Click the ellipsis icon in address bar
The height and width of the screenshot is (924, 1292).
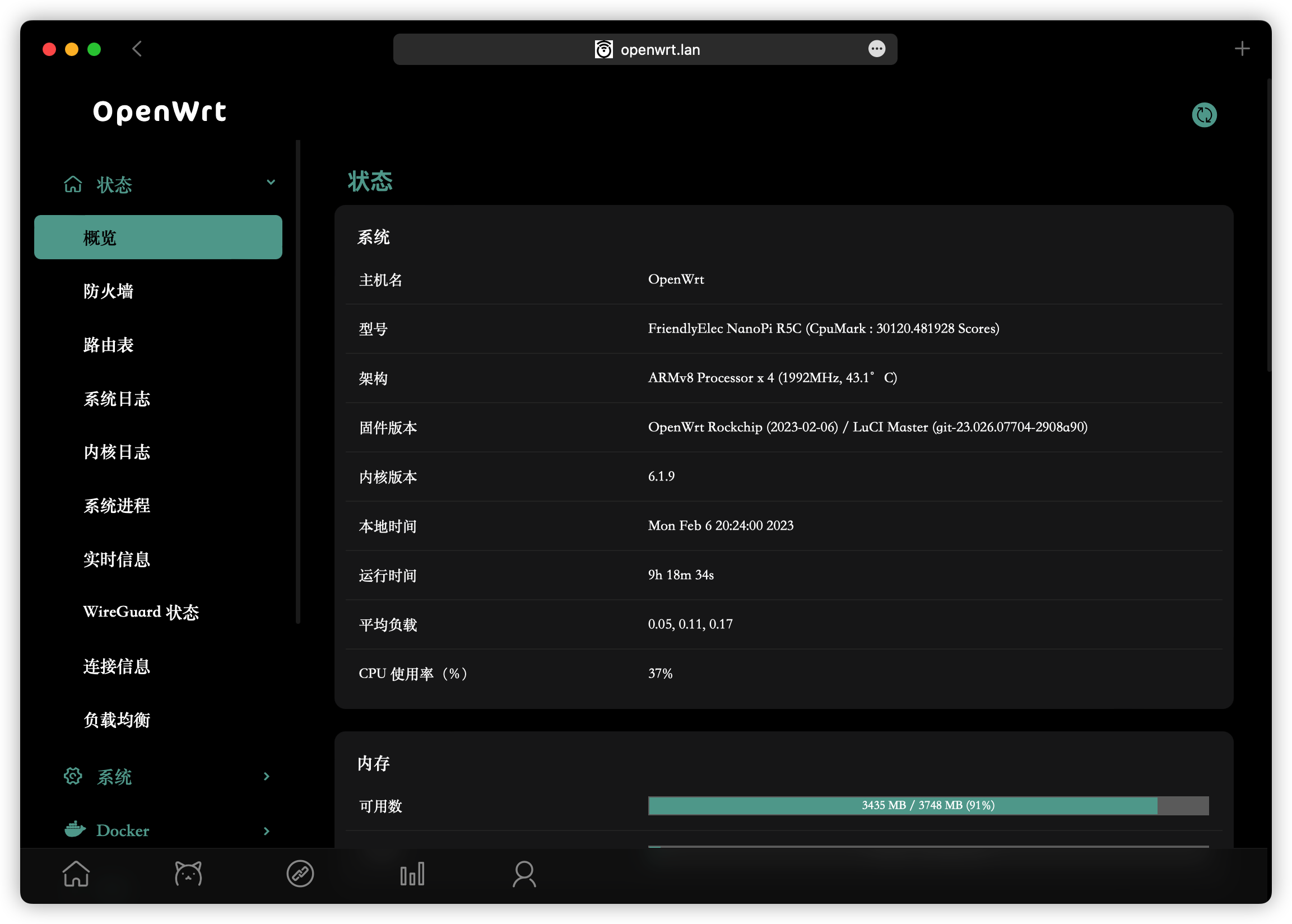pyautogui.click(x=876, y=49)
